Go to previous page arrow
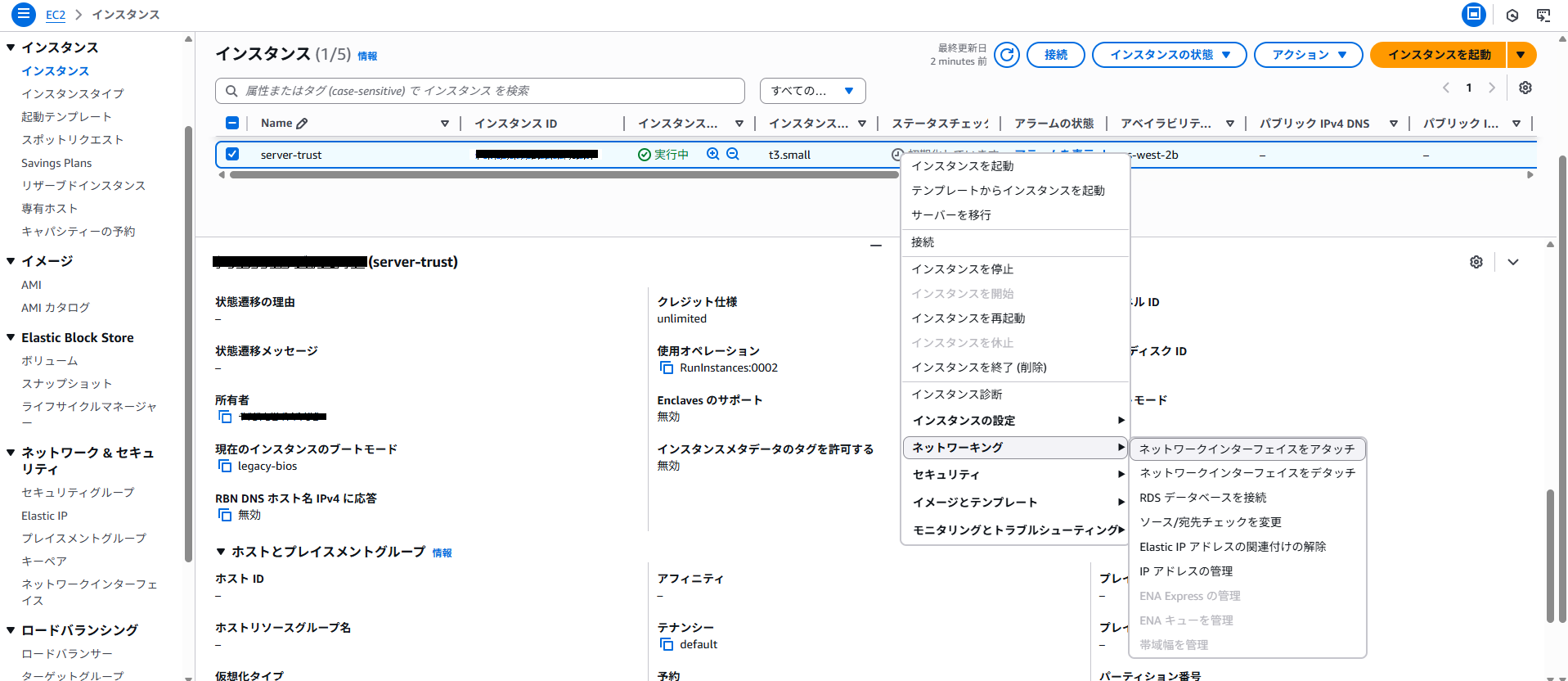The image size is (1568, 681). pos(1446,88)
